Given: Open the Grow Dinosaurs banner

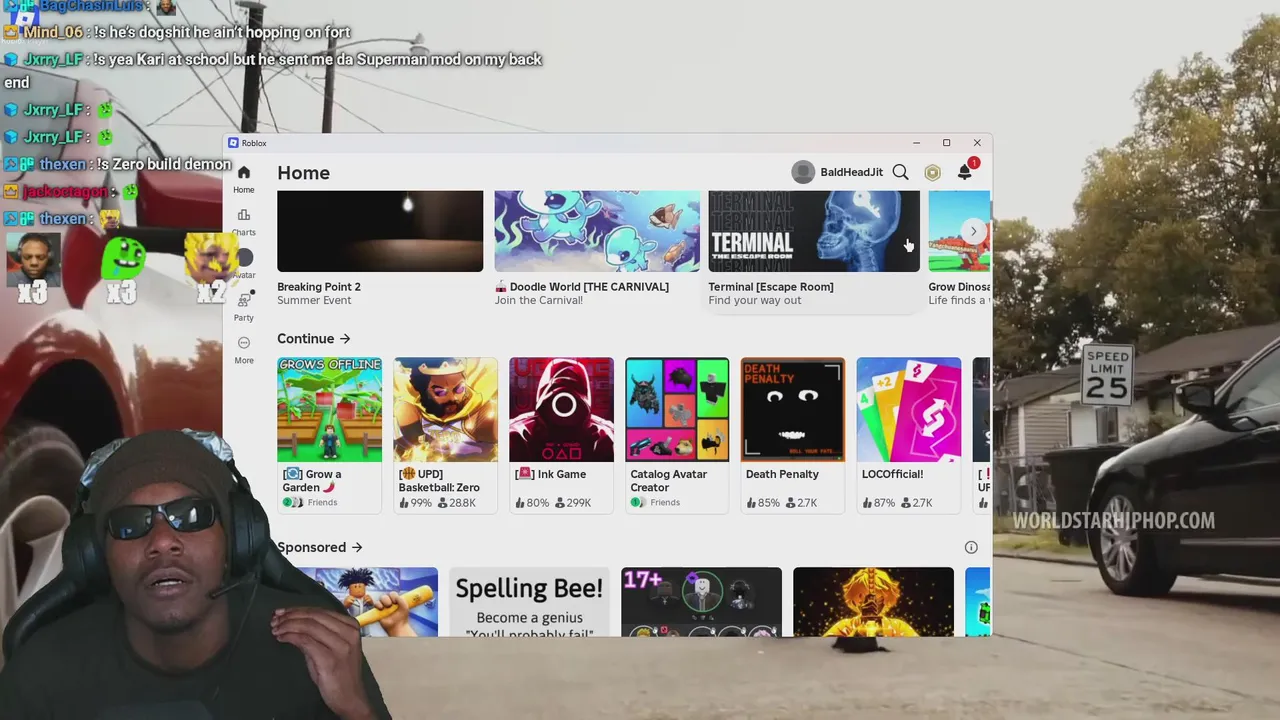Looking at the screenshot, I should 959,231.
